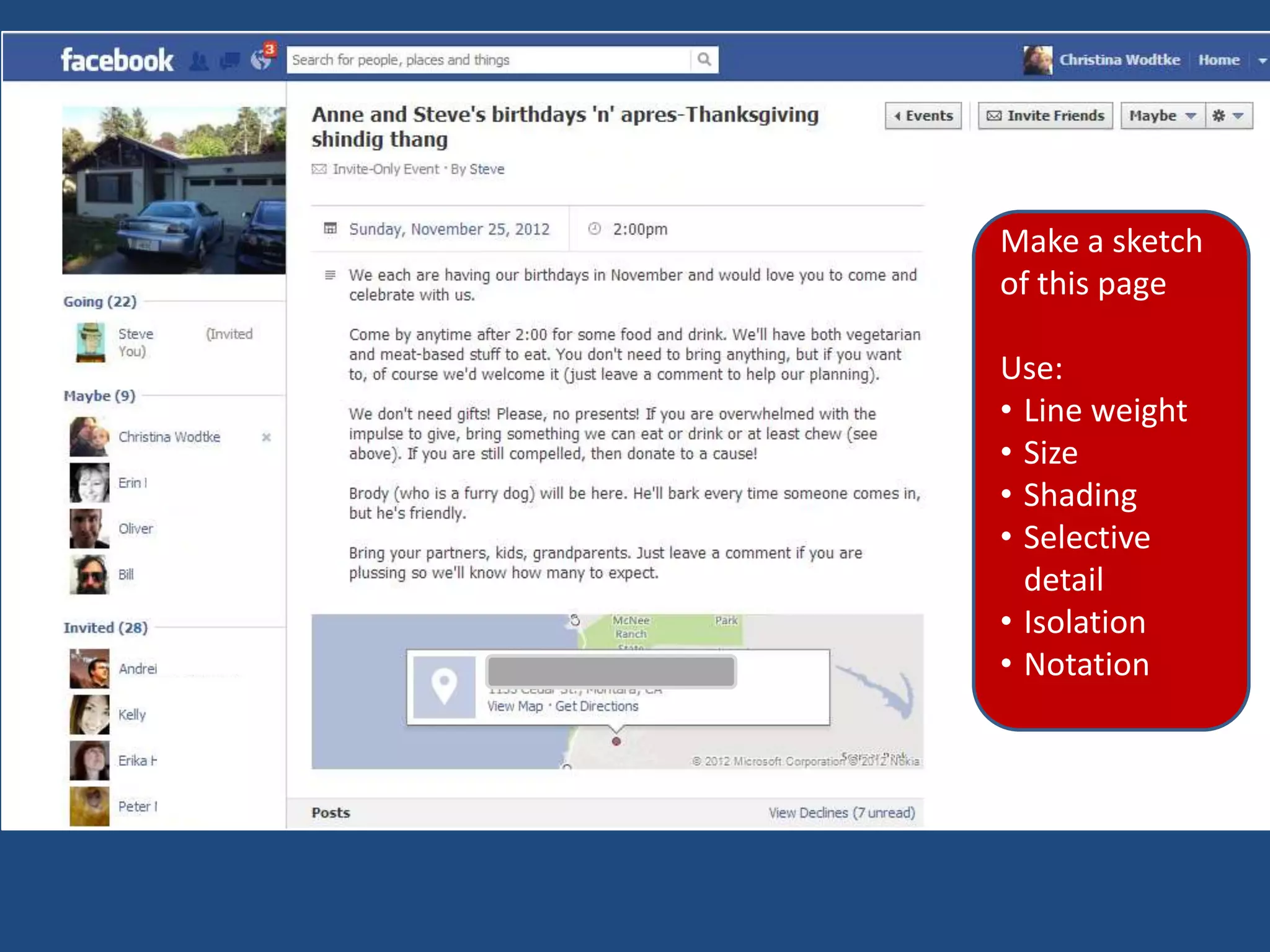Go to Home in the top bar
The width and height of the screenshot is (1270, 952).
(1219, 60)
